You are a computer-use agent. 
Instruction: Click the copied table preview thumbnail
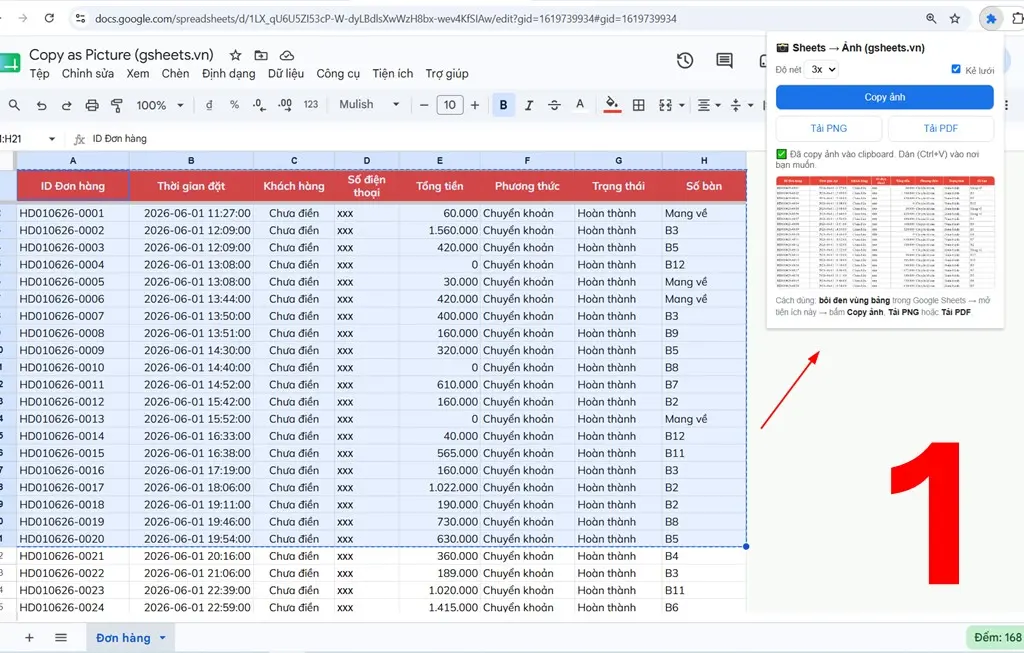click(885, 232)
